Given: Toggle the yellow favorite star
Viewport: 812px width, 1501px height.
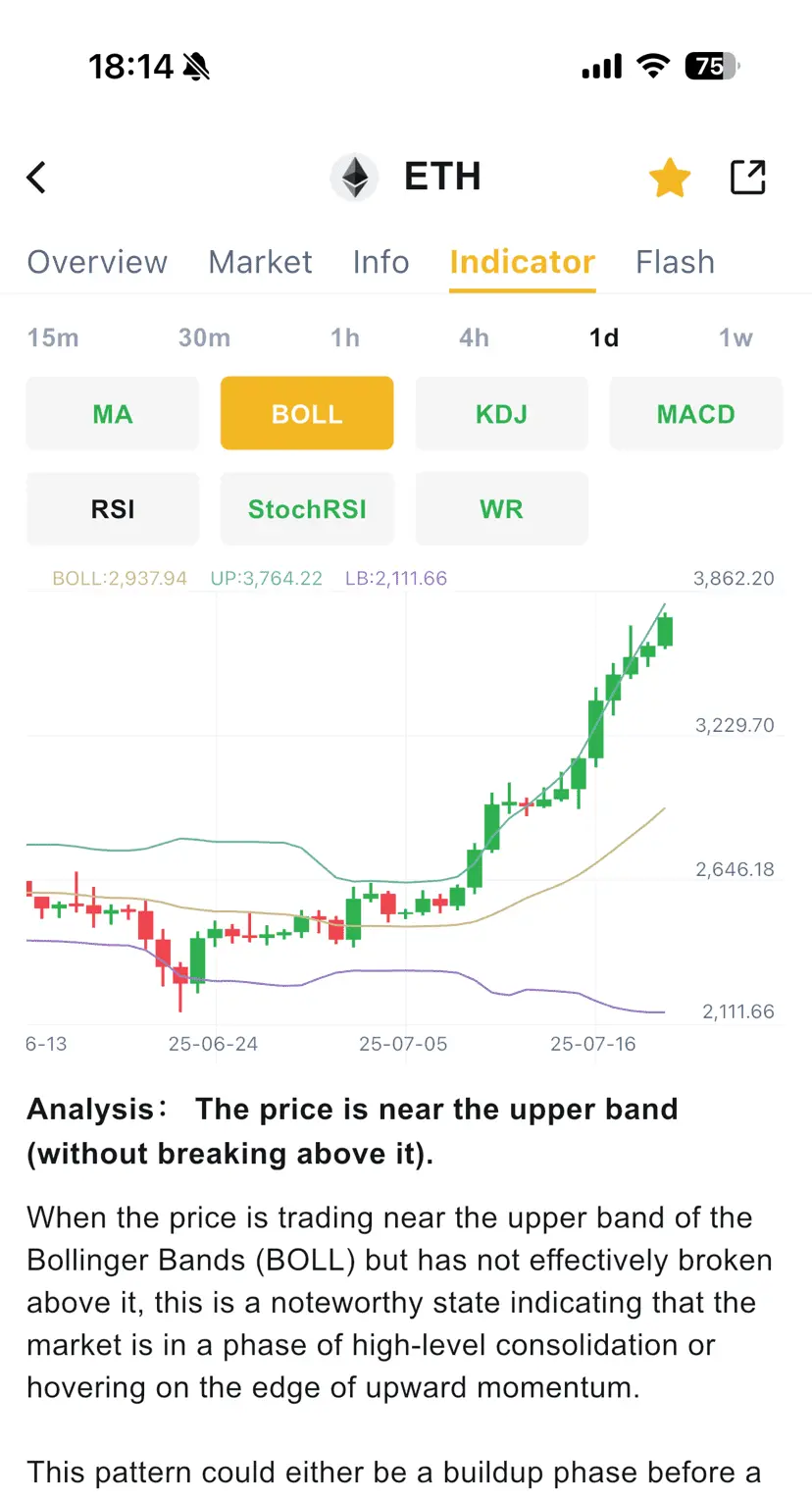Looking at the screenshot, I should (670, 178).
